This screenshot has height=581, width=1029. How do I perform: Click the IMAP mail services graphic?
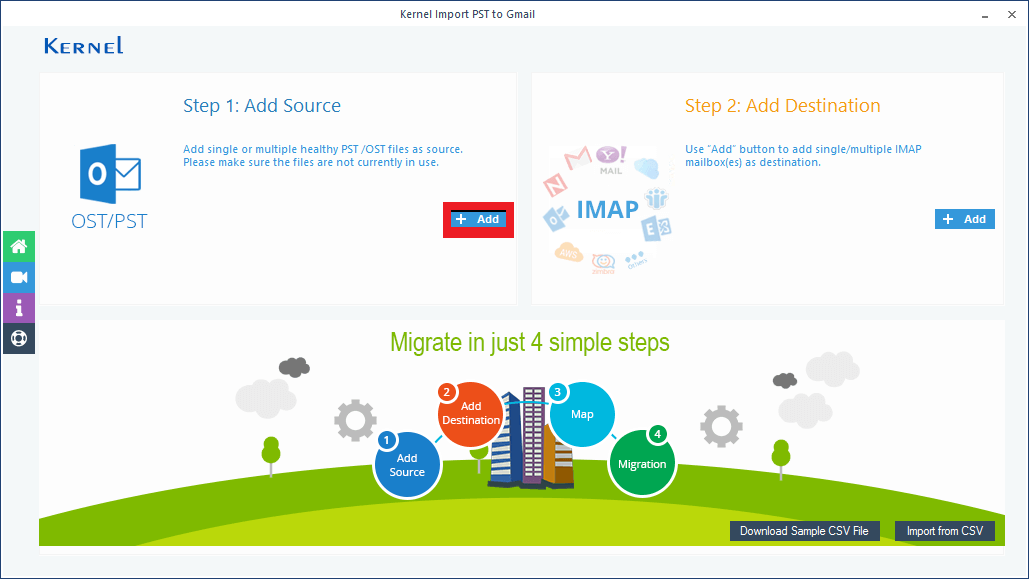(x=607, y=209)
